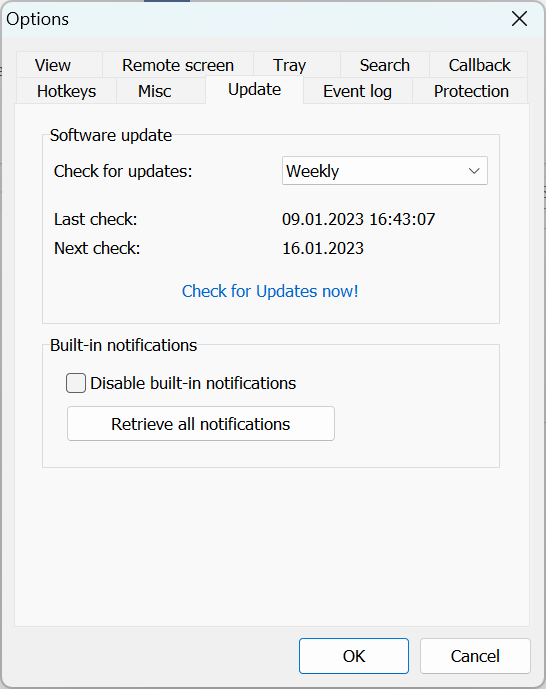Click the Built-in notifications group title

123,345
